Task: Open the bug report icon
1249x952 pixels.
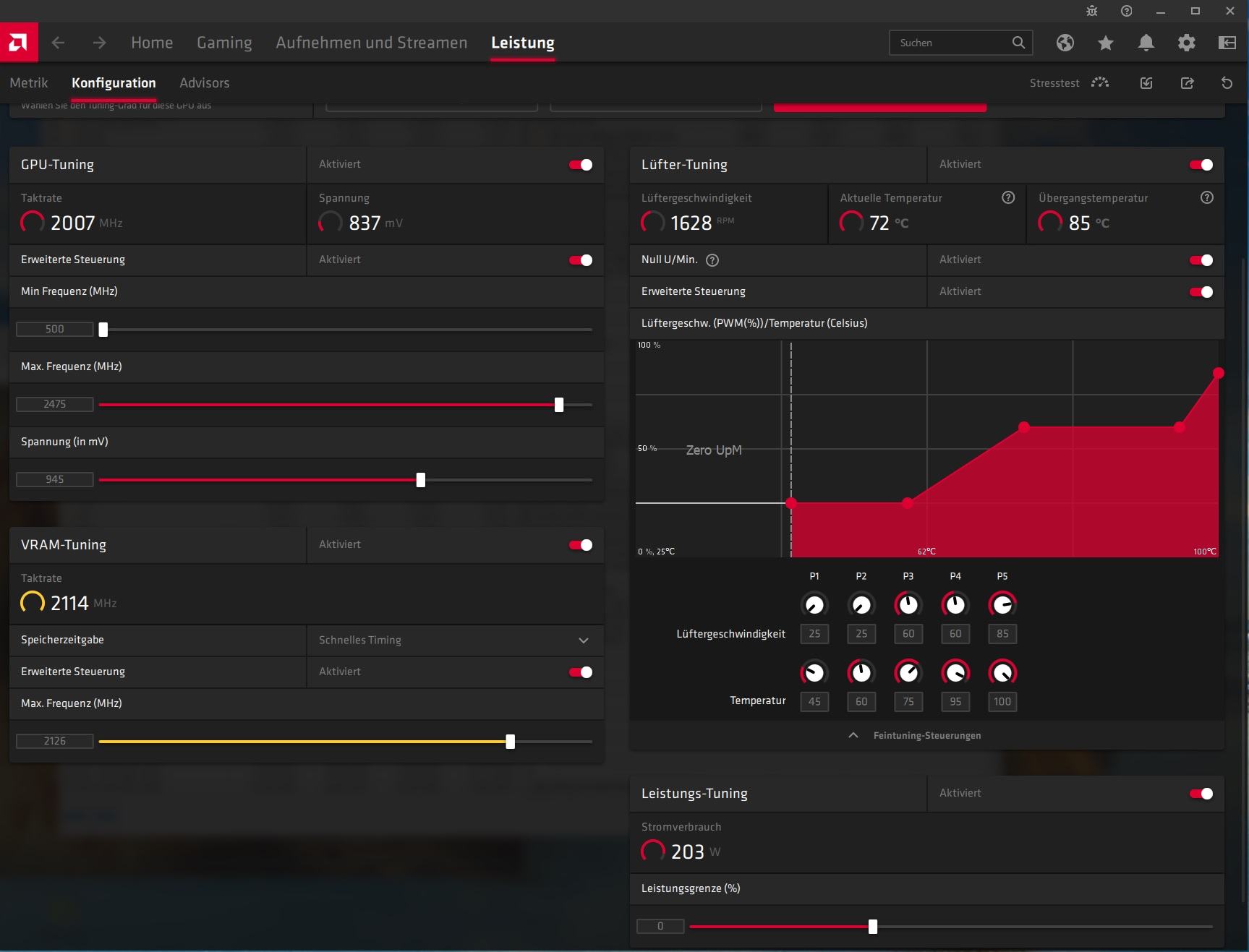Action: click(1092, 11)
